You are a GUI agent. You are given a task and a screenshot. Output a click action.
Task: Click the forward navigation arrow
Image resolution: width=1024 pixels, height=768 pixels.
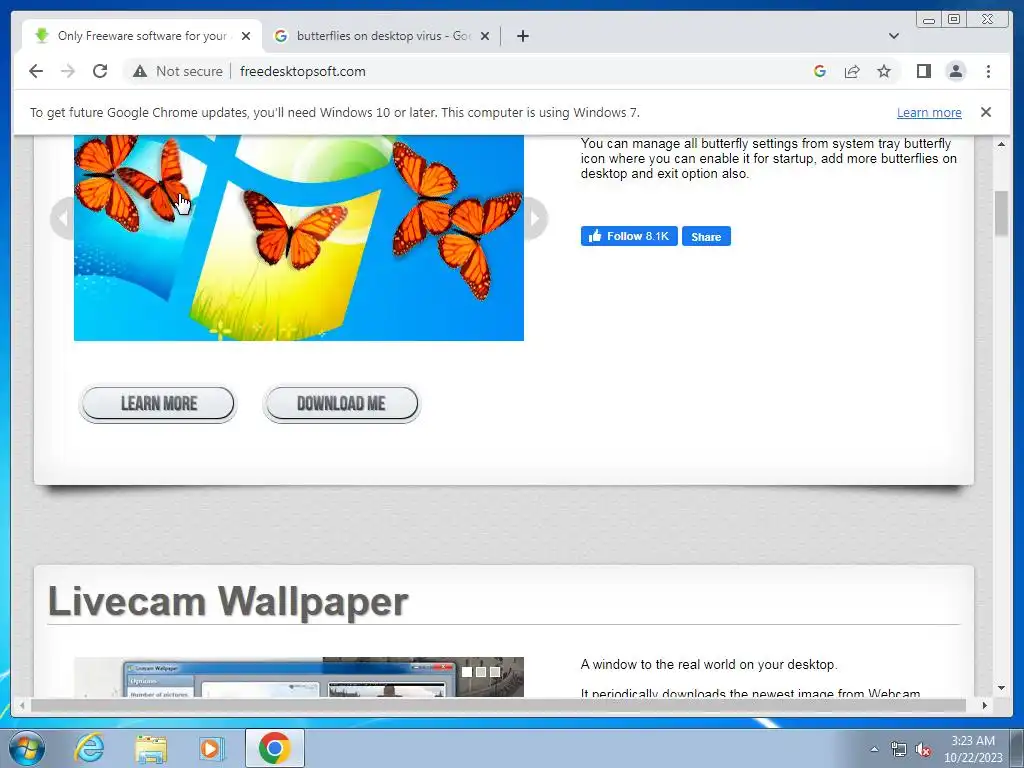[68, 71]
